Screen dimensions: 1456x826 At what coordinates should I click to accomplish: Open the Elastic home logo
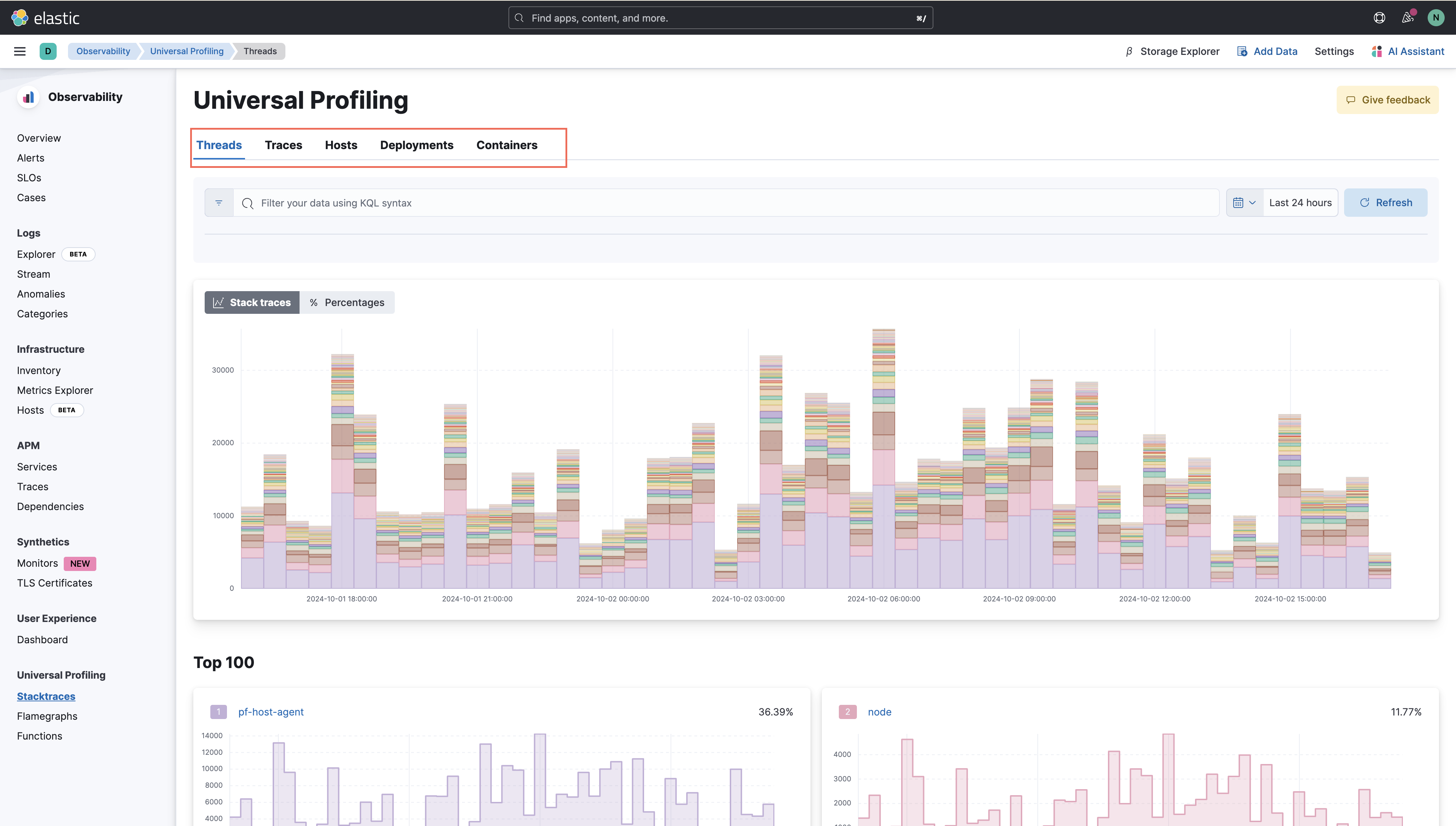[45, 18]
